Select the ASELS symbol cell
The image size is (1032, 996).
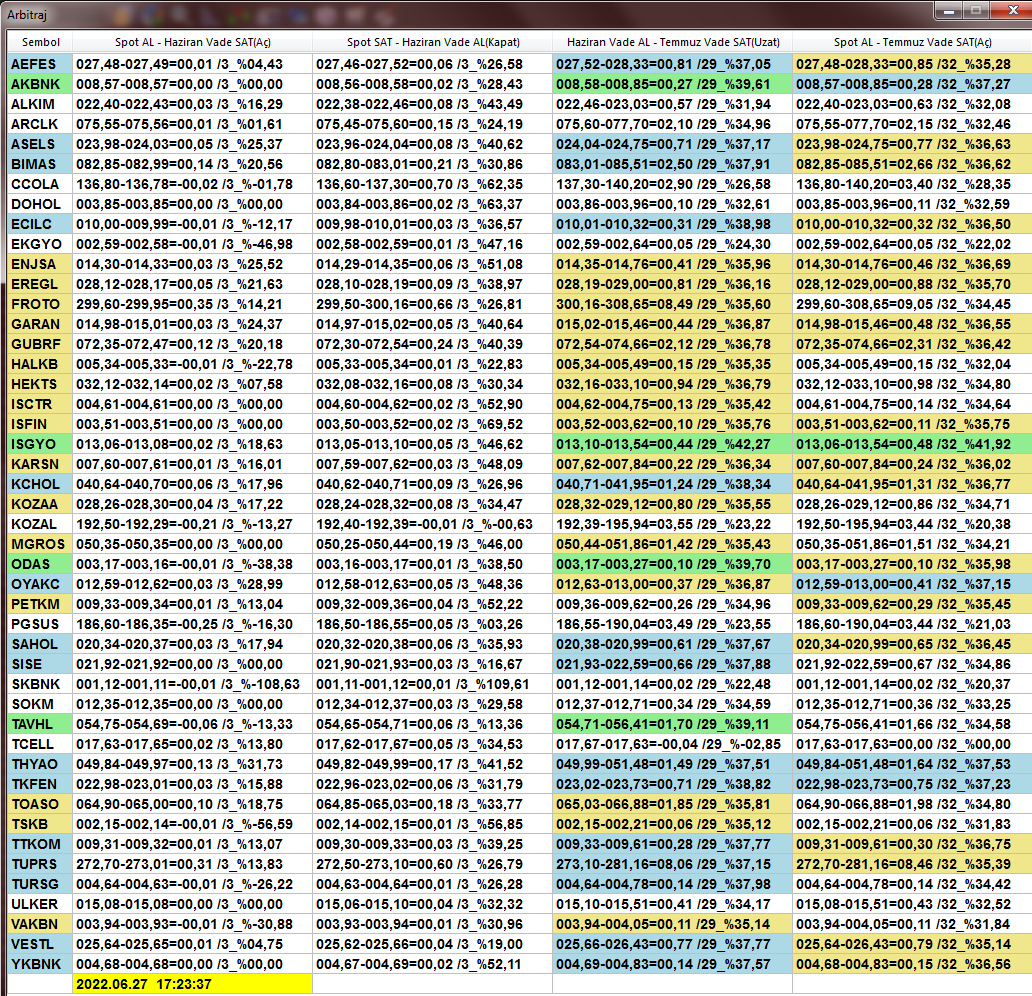pyautogui.click(x=39, y=144)
